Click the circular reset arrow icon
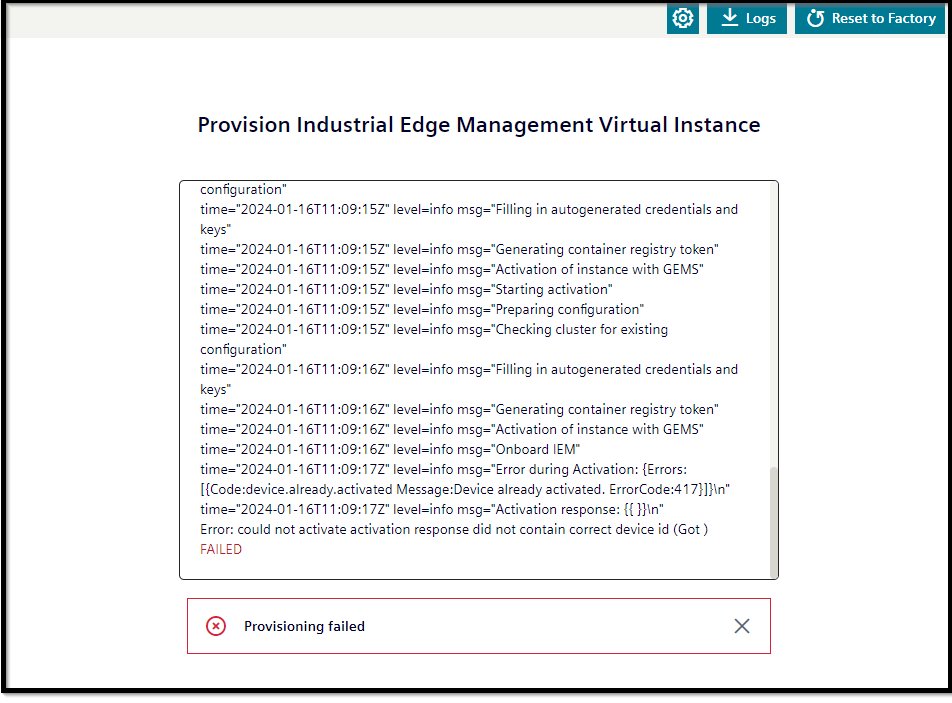This screenshot has width=952, height=703. click(815, 19)
